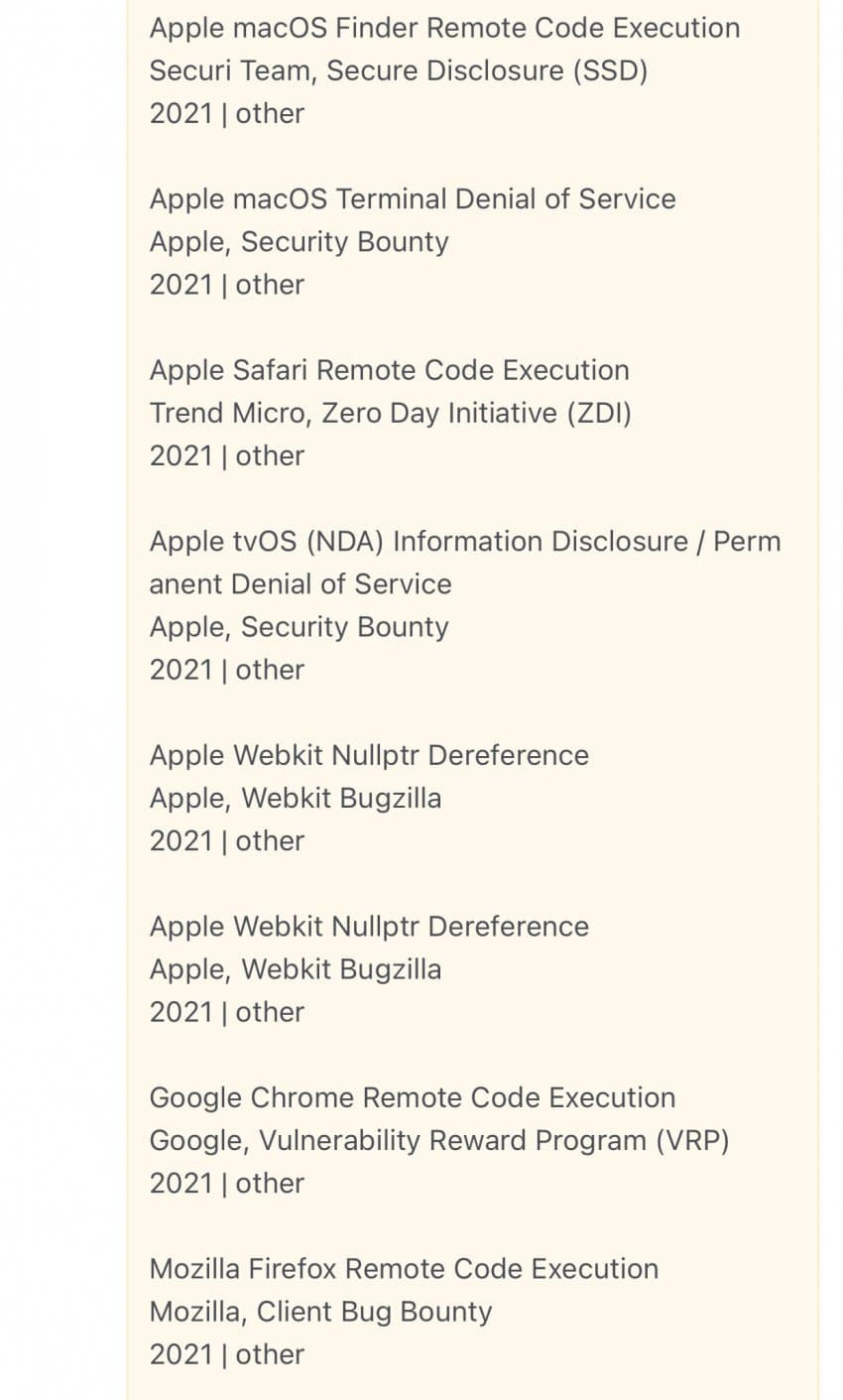Click Apple, Webkit Bugzilla under the second Webkit entry

coord(296,969)
